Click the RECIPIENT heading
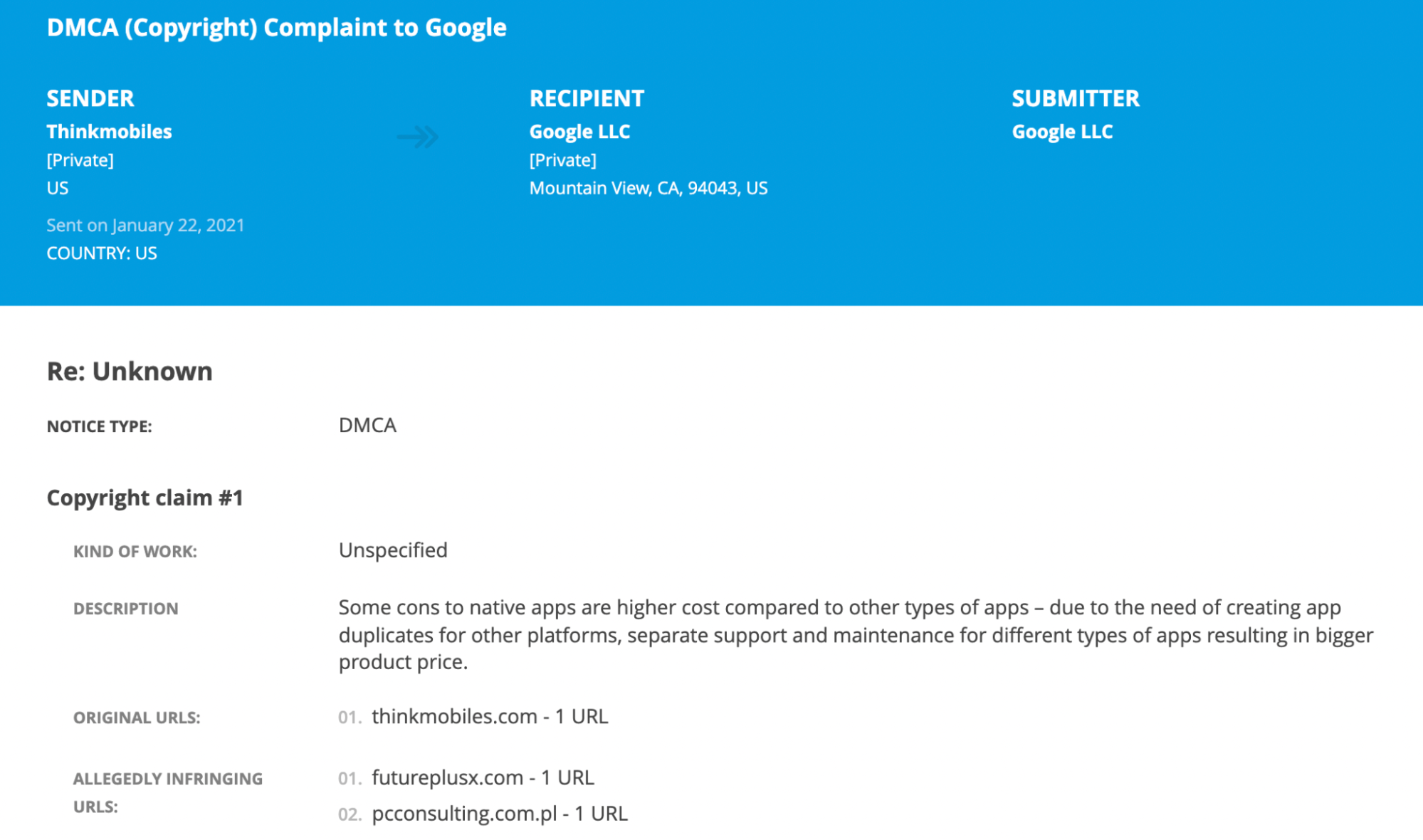 587,98
